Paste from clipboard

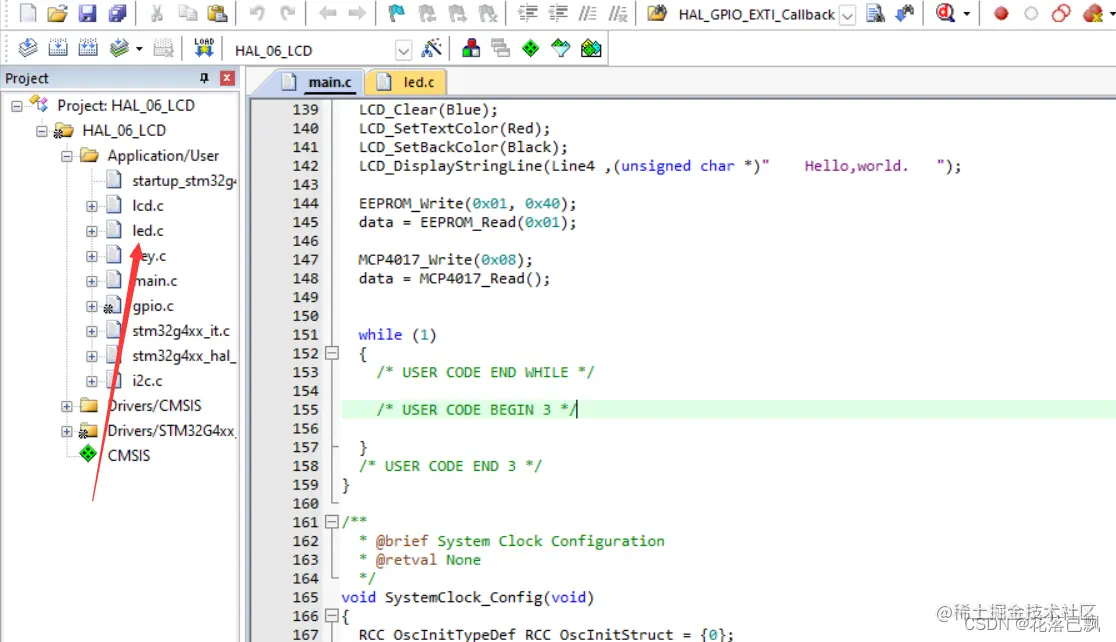click(x=217, y=14)
